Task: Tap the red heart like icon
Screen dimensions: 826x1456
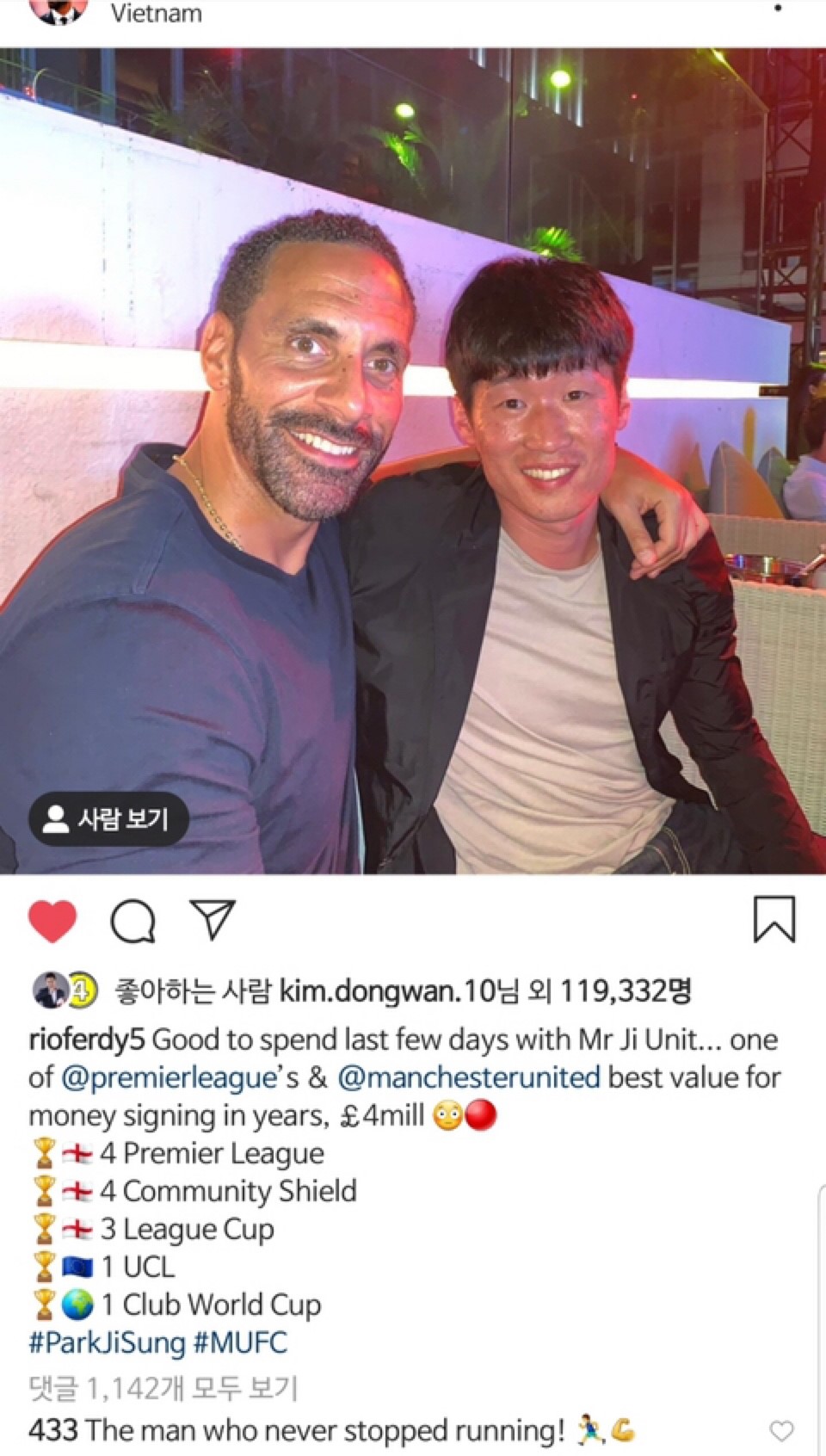Action: point(52,922)
